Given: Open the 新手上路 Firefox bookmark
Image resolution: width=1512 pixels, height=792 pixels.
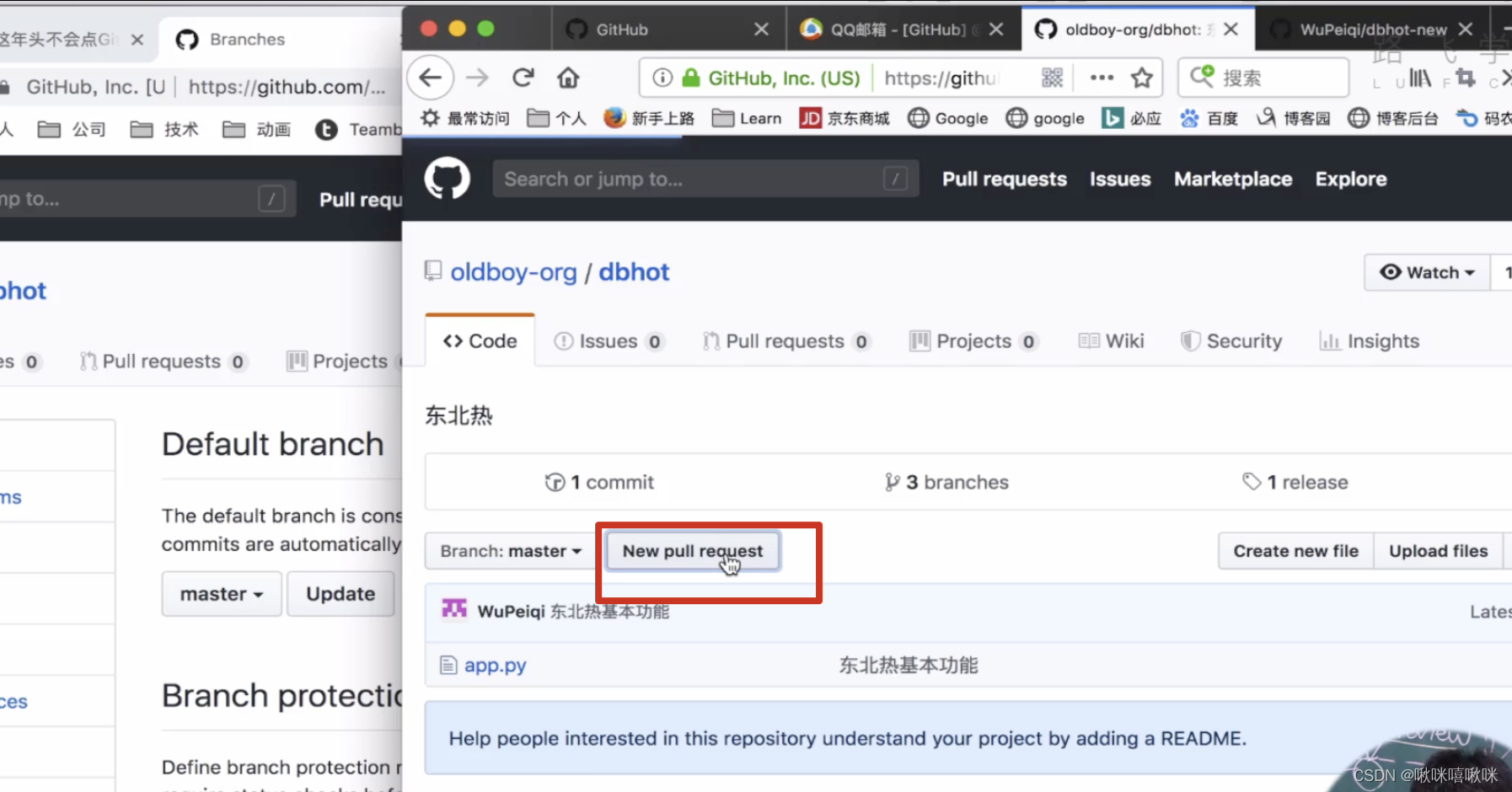Looking at the screenshot, I should pyautogui.click(x=649, y=119).
